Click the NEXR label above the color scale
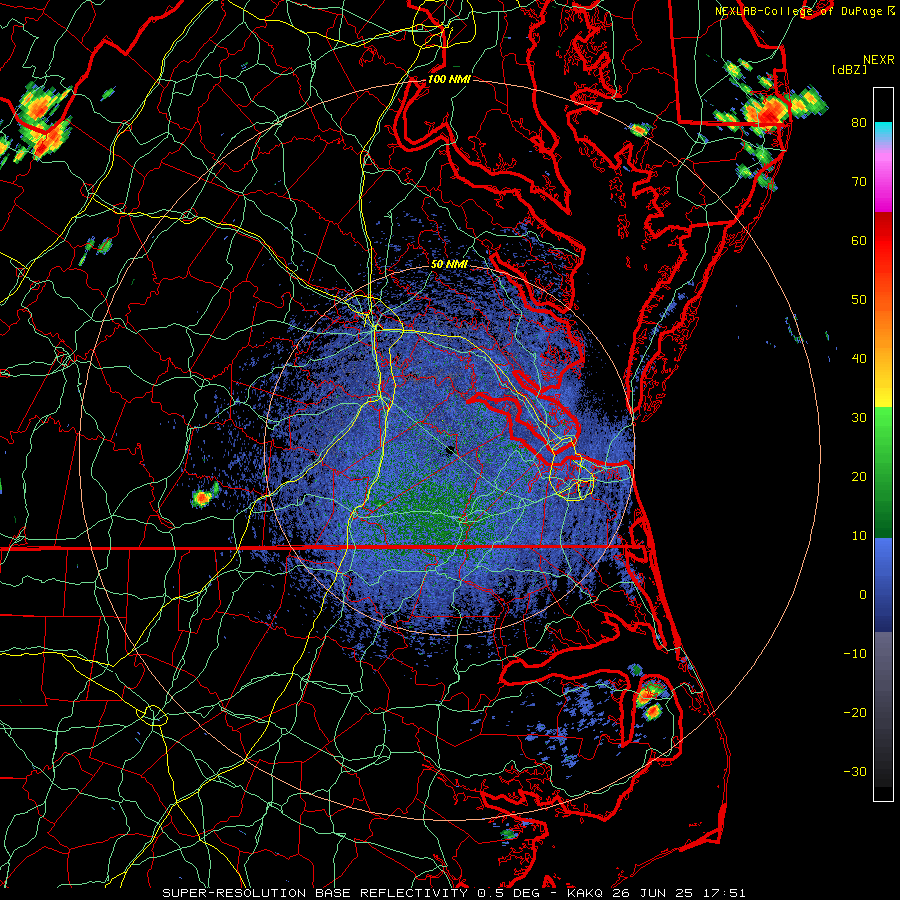The width and height of the screenshot is (900, 900). coord(878,60)
